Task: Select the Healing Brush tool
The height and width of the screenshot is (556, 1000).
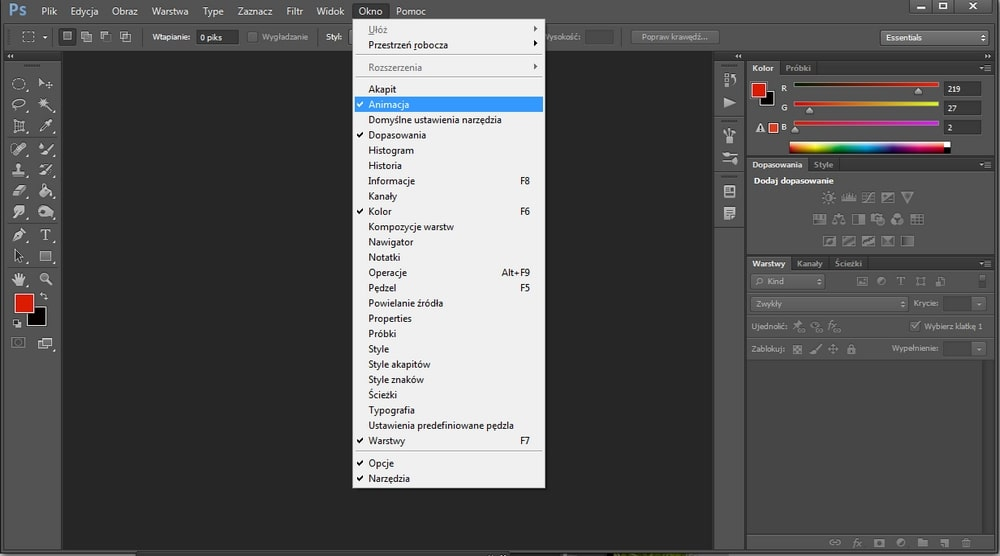Action: point(19,149)
